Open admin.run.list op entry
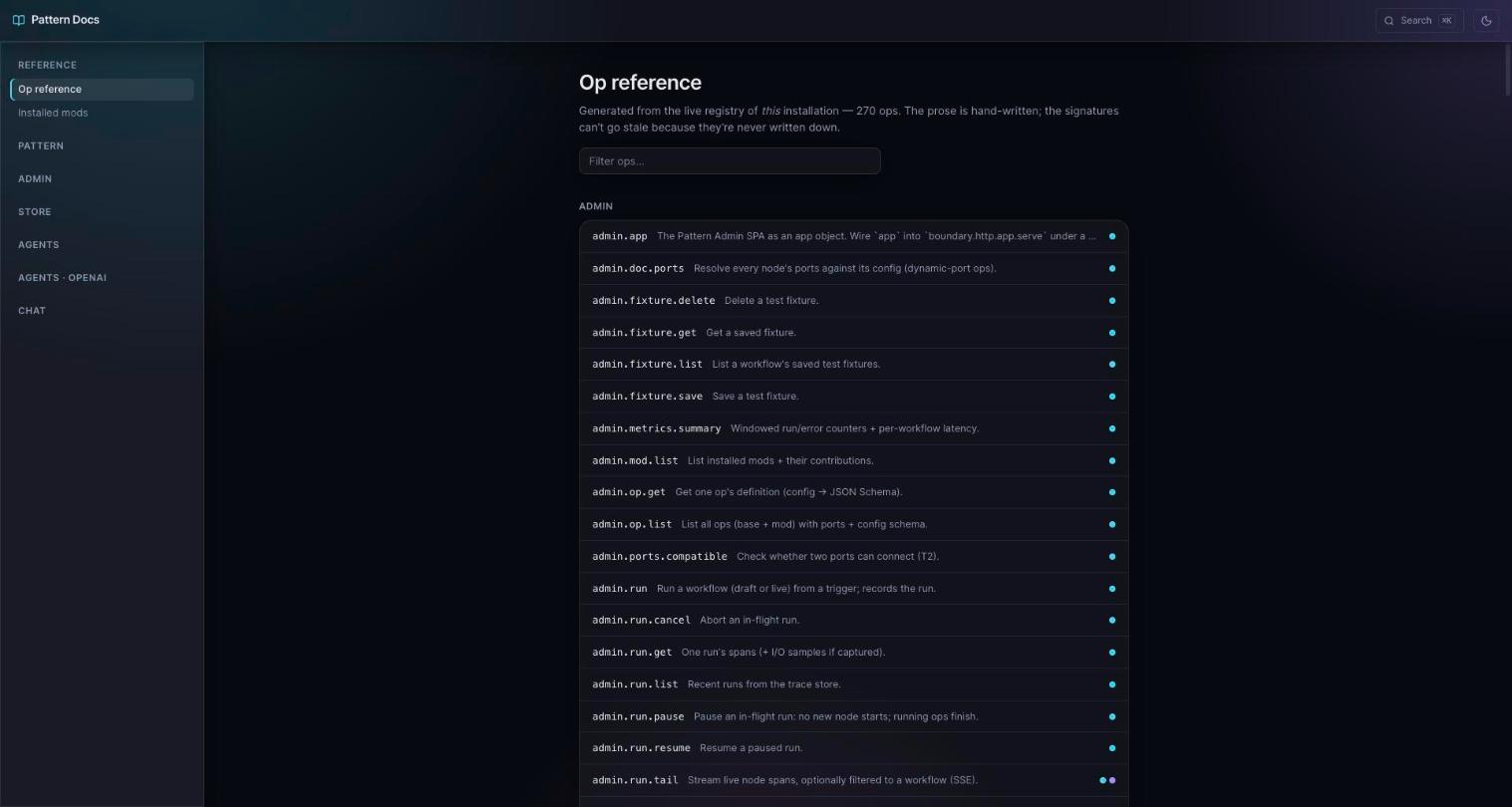This screenshot has height=807, width=1512. pyautogui.click(x=854, y=684)
